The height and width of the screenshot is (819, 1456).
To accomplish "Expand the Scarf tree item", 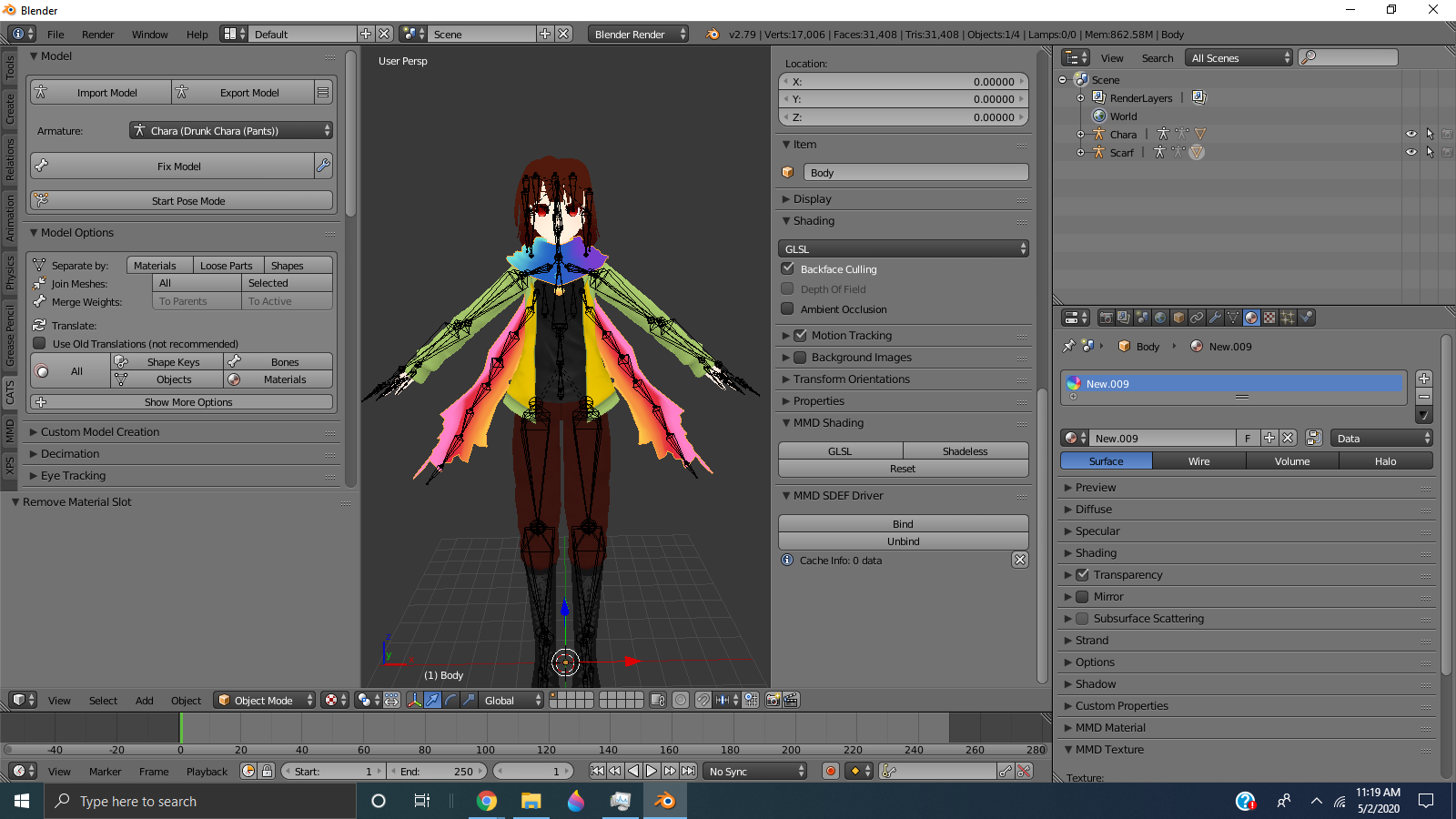I will tap(1080, 153).
